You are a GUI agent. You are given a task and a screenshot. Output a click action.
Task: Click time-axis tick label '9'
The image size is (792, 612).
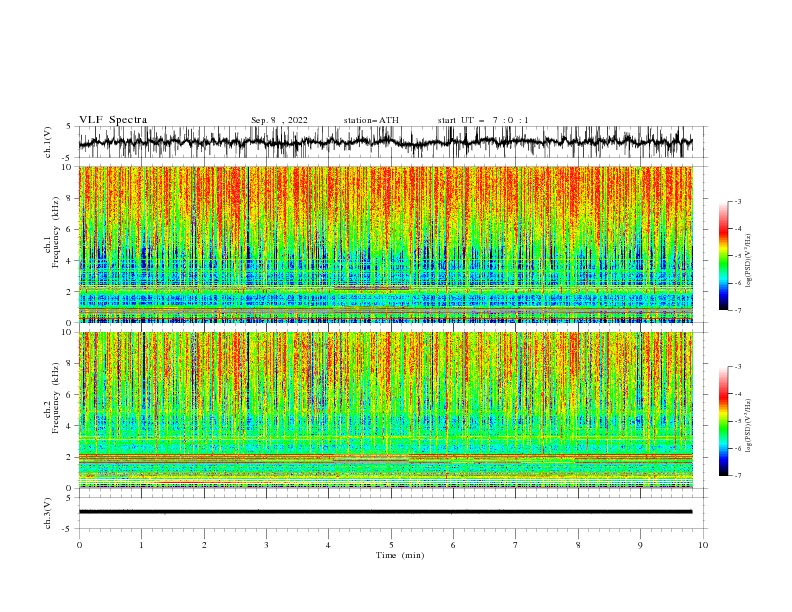click(640, 545)
